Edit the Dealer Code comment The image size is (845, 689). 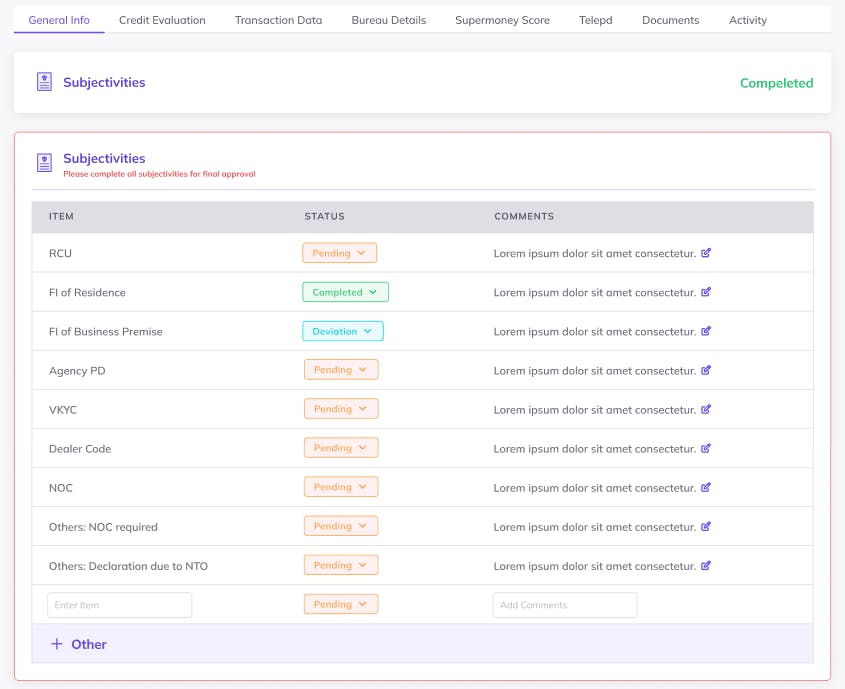pos(706,448)
